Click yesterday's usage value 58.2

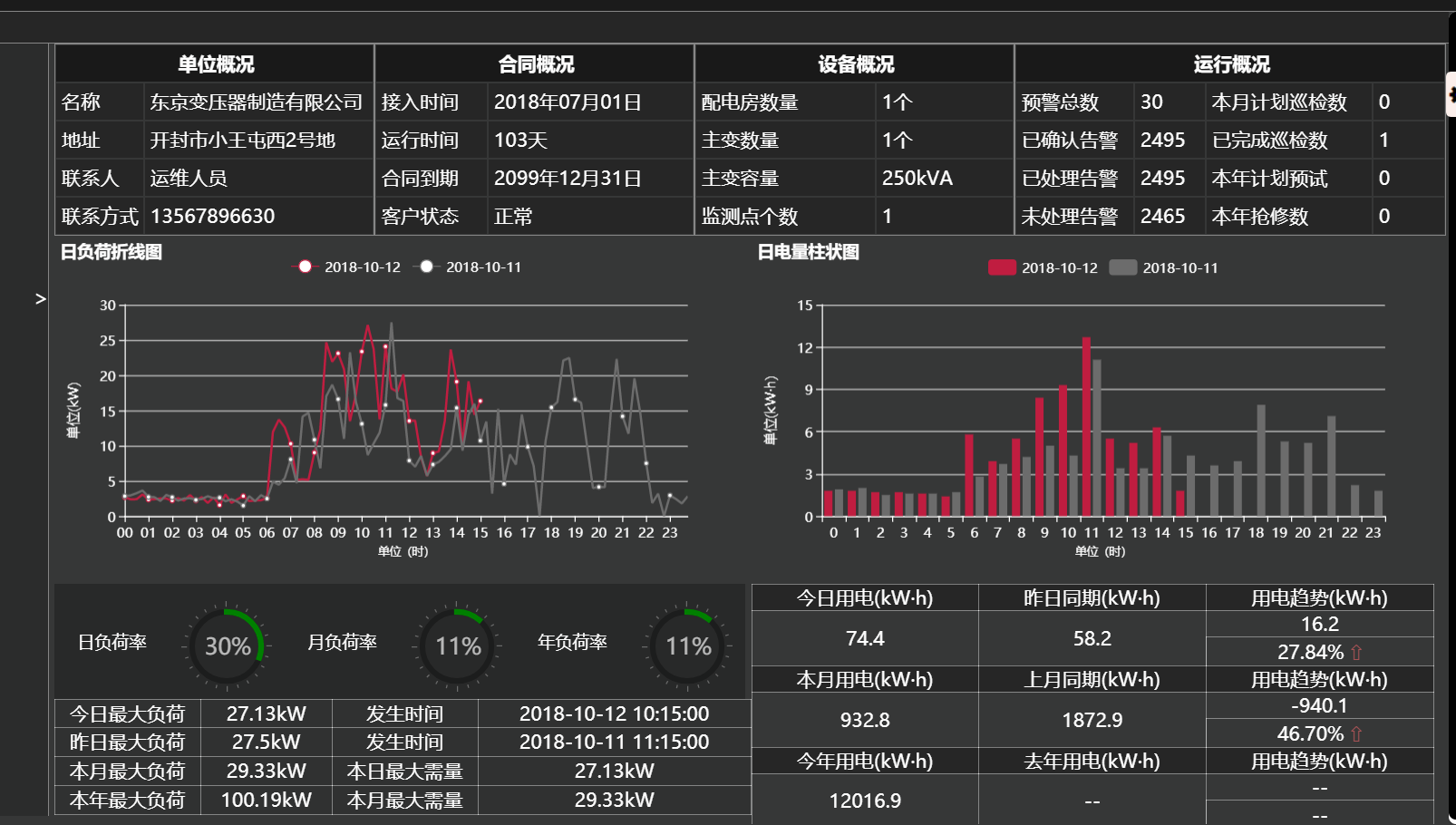point(1092,638)
